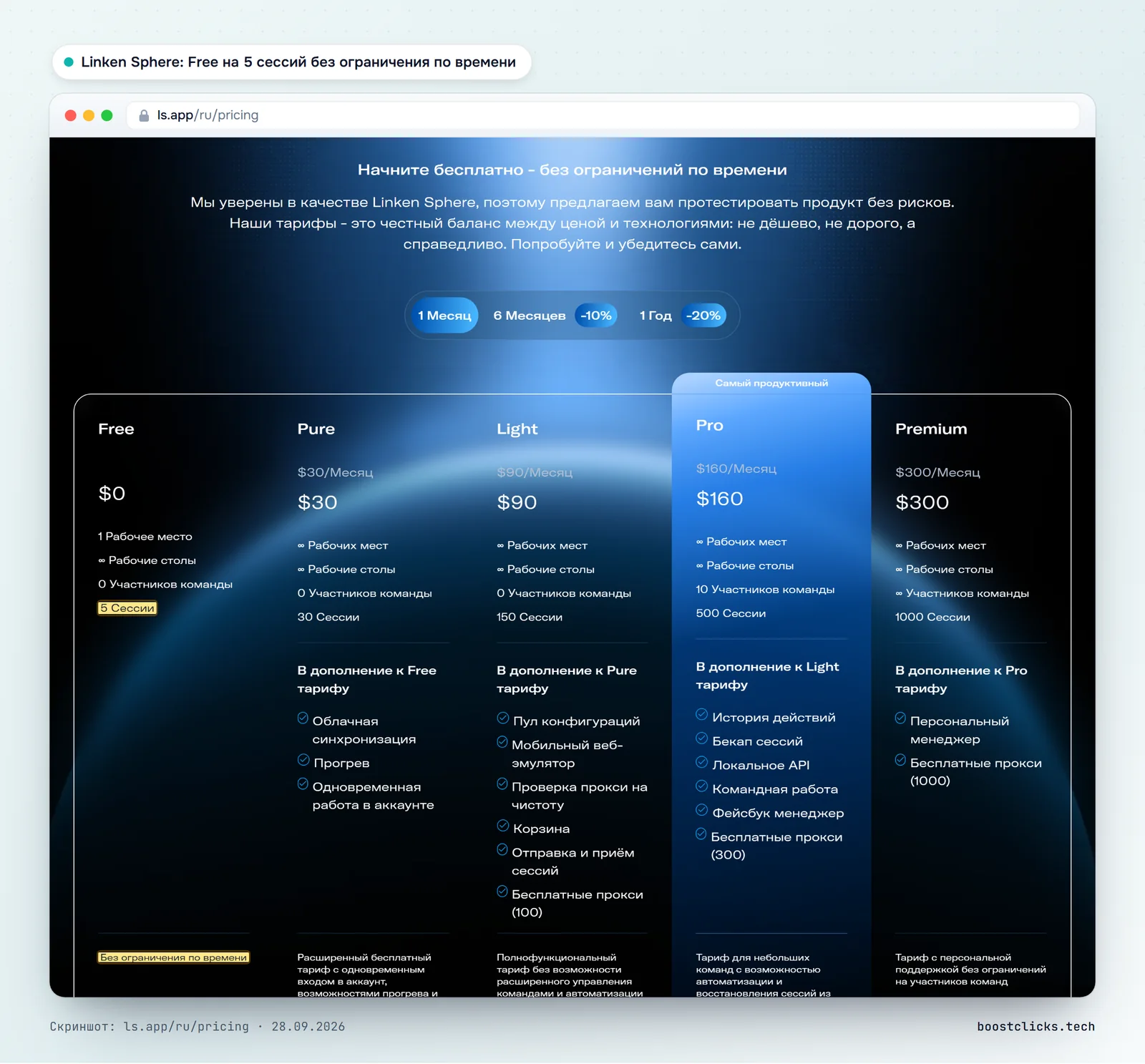Click the 1000 Сессии line in Premium
The height and width of the screenshot is (1064, 1145).
click(932, 617)
